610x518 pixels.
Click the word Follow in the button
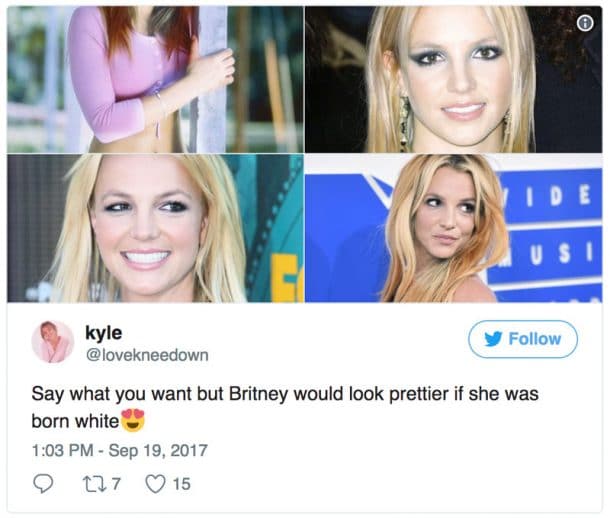[535, 339]
